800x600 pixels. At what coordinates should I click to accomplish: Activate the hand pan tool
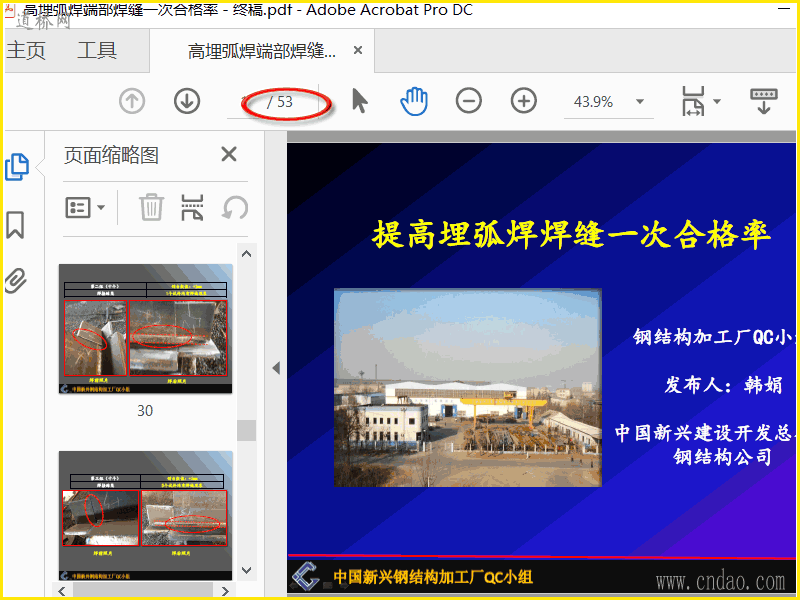[414, 101]
